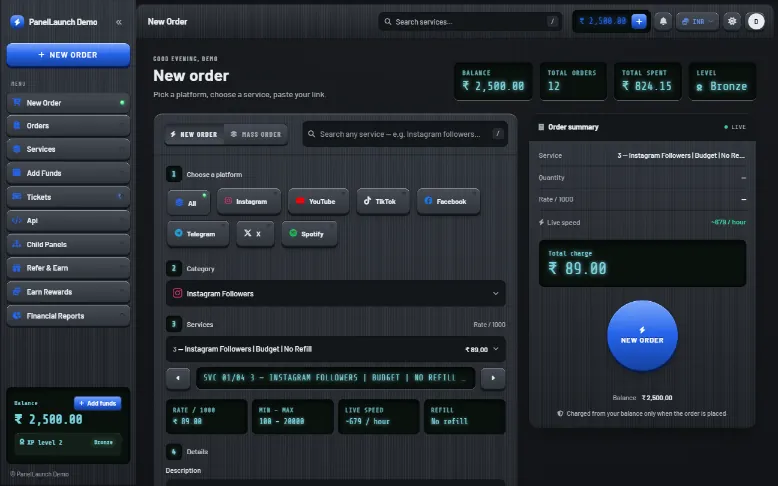Open Child Panels menu item

pyautogui.click(x=68, y=244)
